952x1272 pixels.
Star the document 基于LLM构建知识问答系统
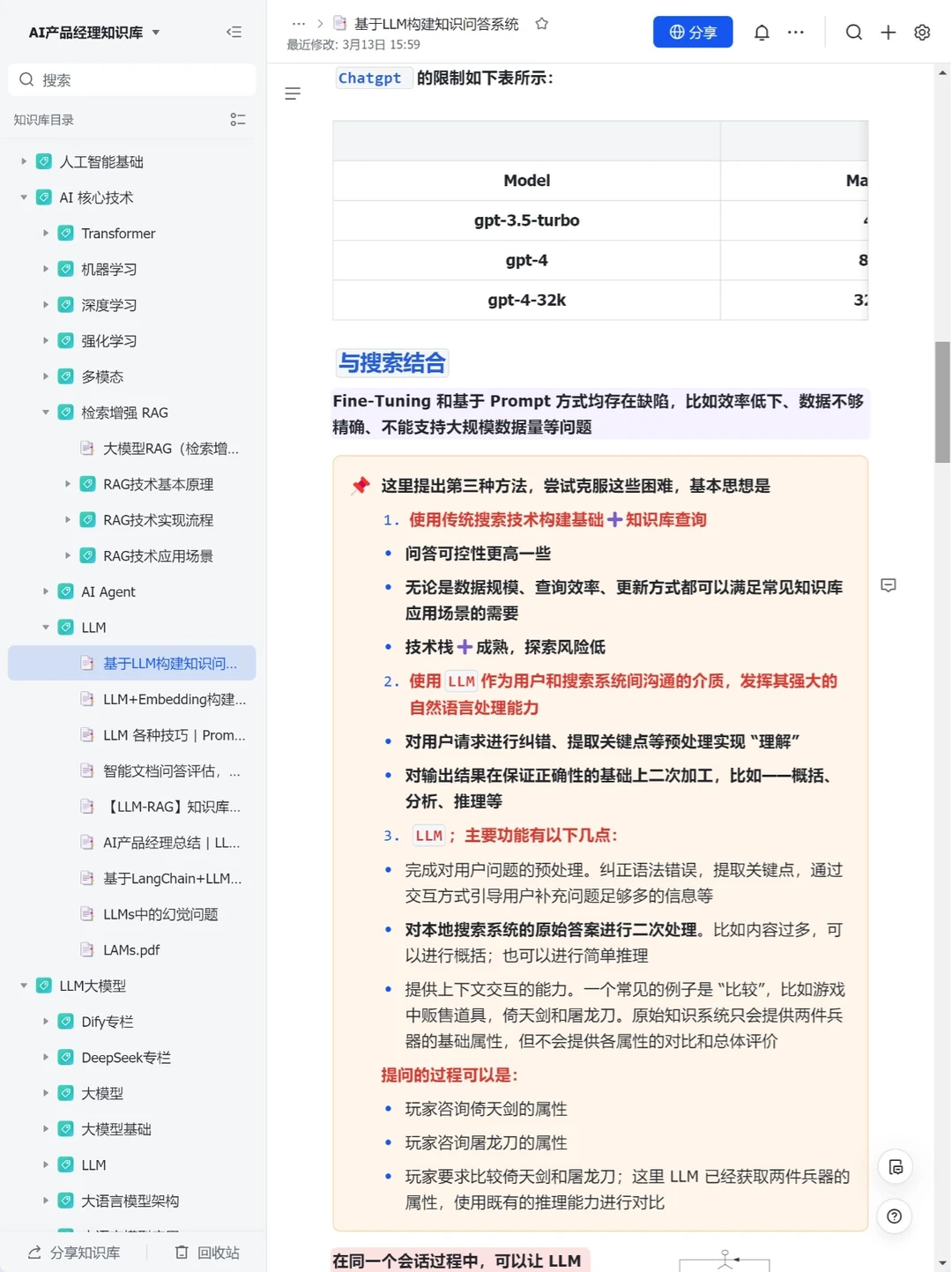tap(541, 24)
